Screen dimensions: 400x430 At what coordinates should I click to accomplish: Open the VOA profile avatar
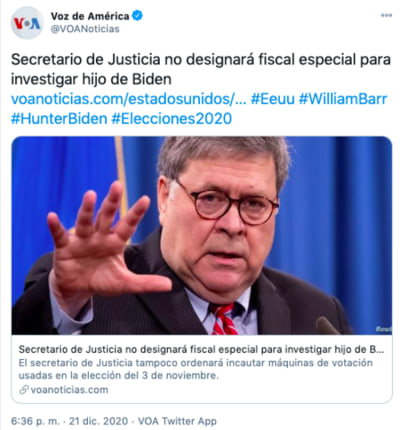(27, 23)
